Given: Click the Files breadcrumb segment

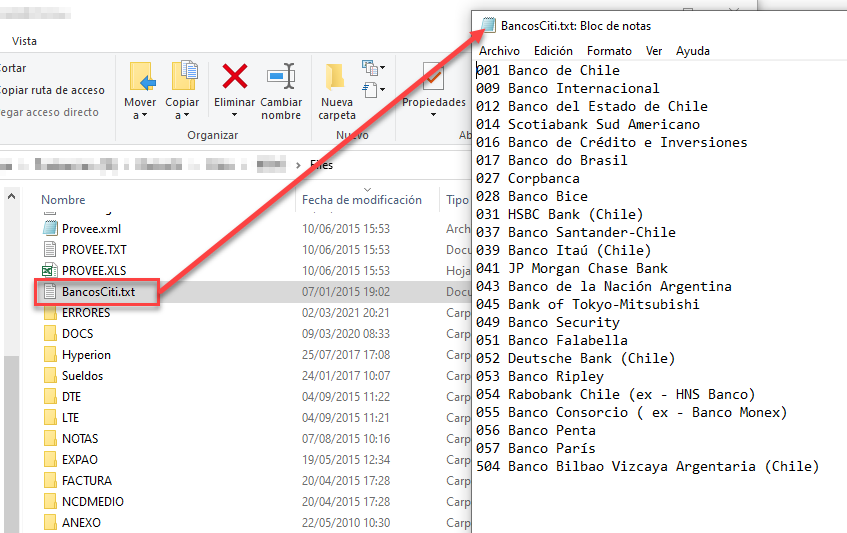Looking at the screenshot, I should pos(321,165).
